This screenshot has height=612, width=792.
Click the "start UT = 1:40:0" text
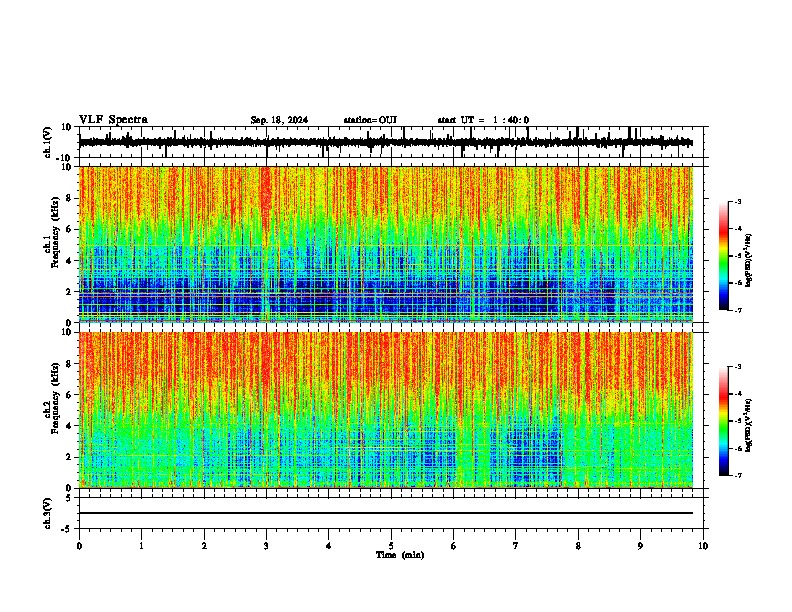483,120
